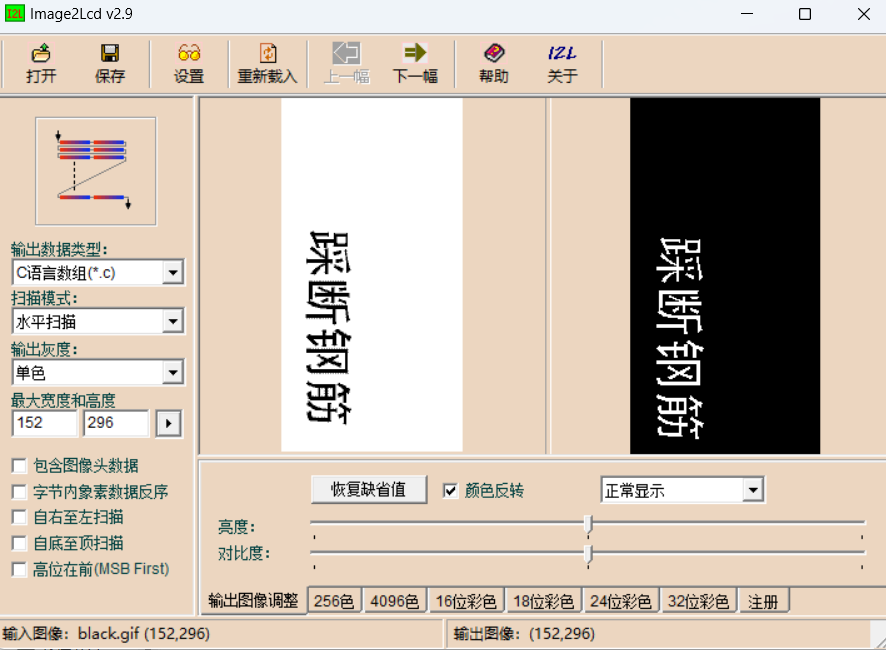
Task: Toggle 字节内象素数据反序 checkbox
Action: point(19,492)
